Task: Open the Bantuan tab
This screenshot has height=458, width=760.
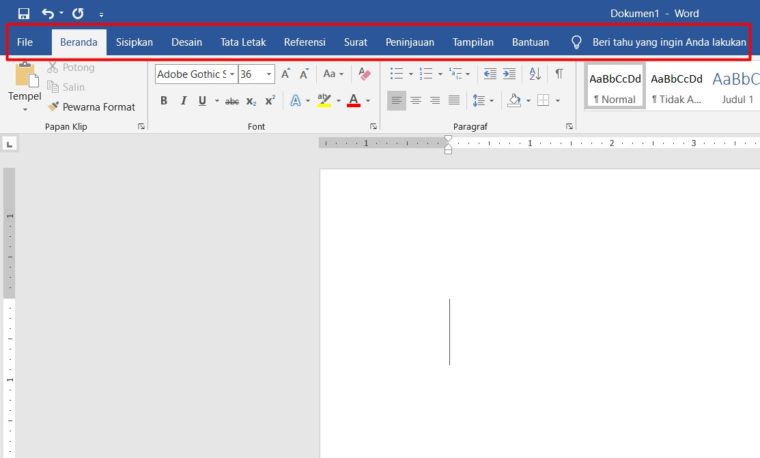Action: [530, 42]
